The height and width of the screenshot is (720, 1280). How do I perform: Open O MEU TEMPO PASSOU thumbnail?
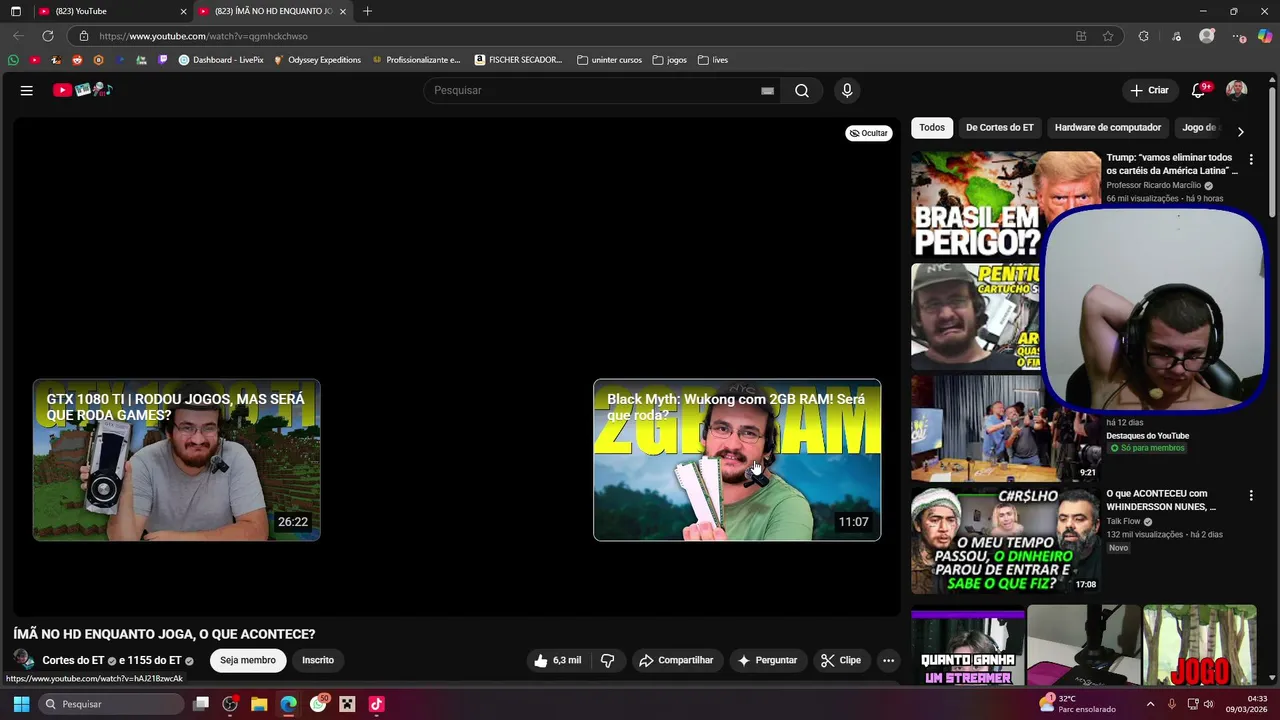1005,540
